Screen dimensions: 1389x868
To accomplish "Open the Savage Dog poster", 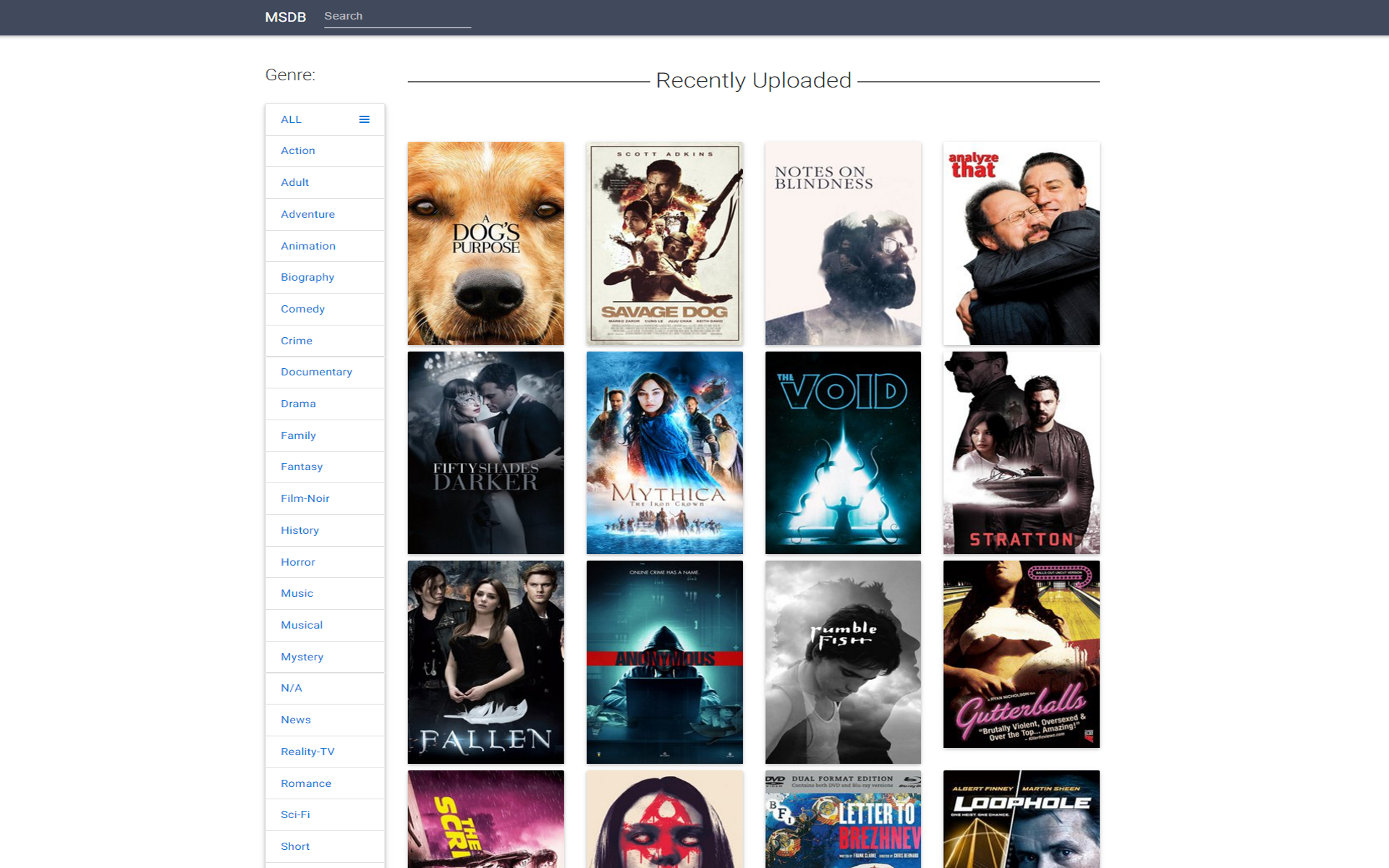I will point(664,243).
